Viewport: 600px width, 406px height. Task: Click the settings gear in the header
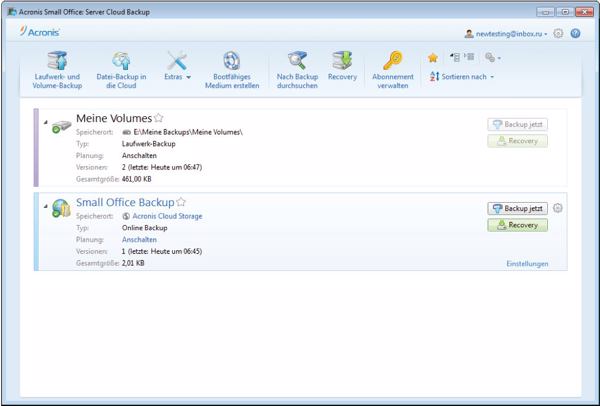click(558, 33)
